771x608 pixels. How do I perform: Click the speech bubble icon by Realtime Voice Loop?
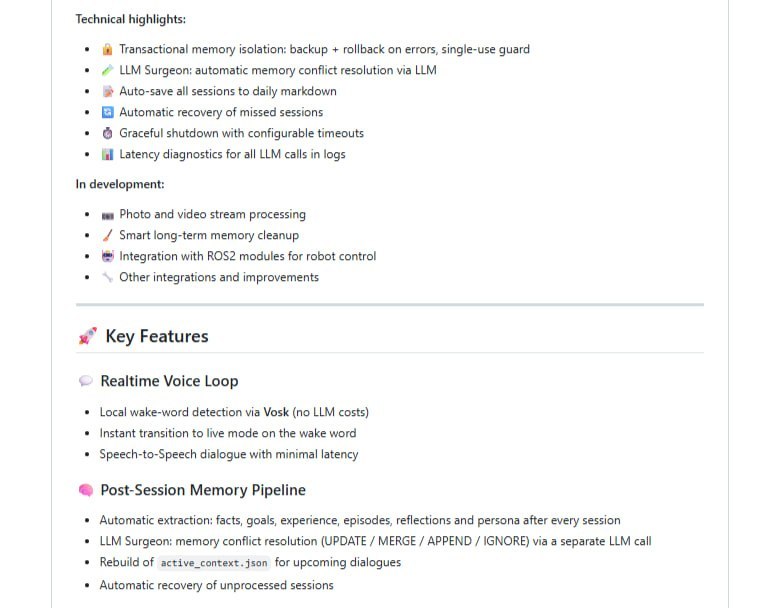pyautogui.click(x=86, y=381)
